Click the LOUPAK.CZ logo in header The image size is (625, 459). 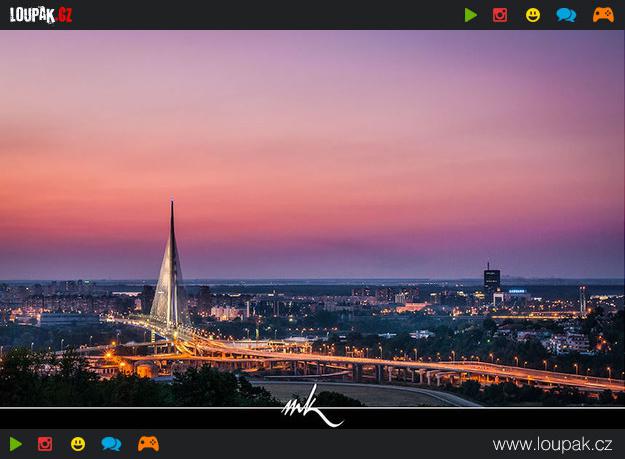tap(41, 14)
